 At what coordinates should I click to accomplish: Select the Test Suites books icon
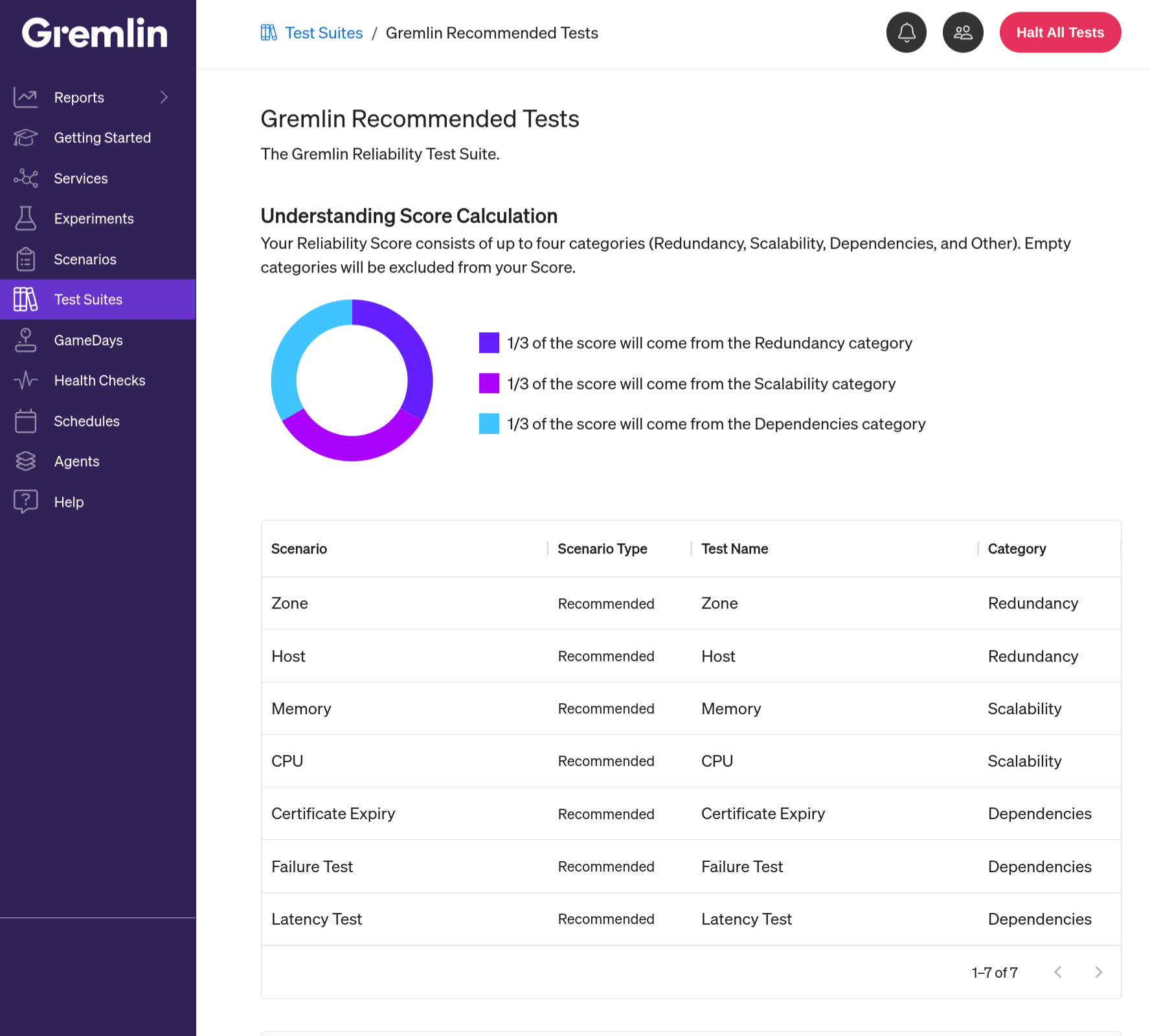click(x=25, y=299)
